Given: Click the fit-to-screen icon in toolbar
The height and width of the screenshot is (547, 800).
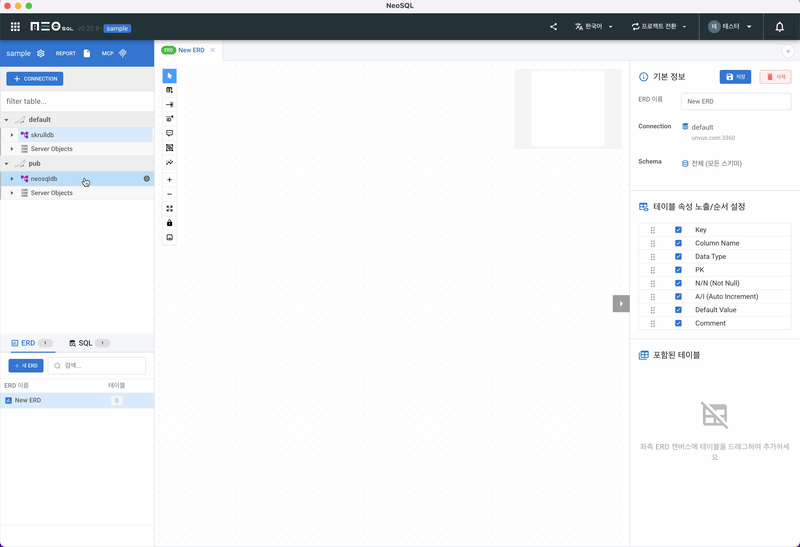Looking at the screenshot, I should pos(169,209).
